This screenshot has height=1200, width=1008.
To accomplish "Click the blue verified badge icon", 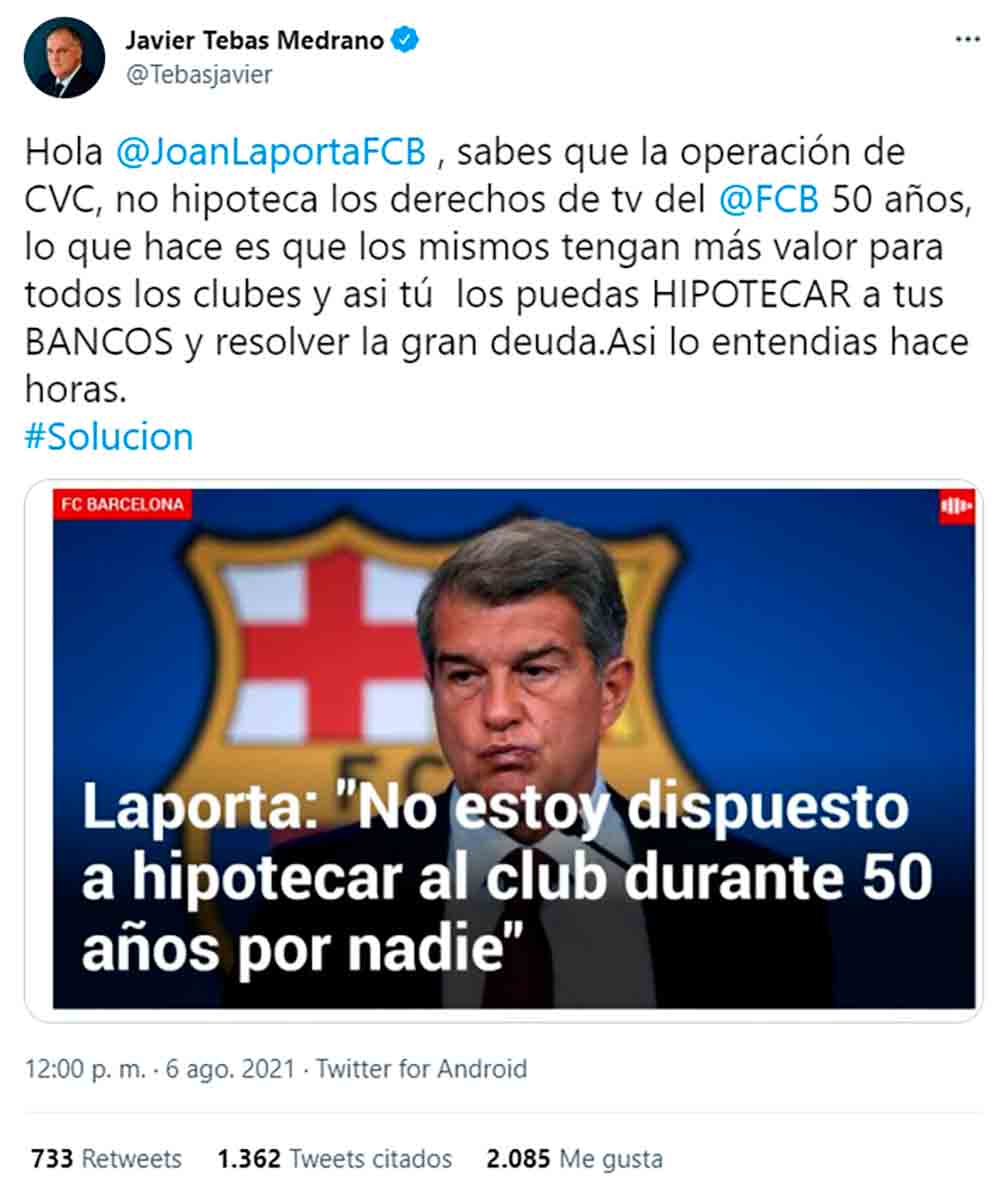I will [406, 40].
